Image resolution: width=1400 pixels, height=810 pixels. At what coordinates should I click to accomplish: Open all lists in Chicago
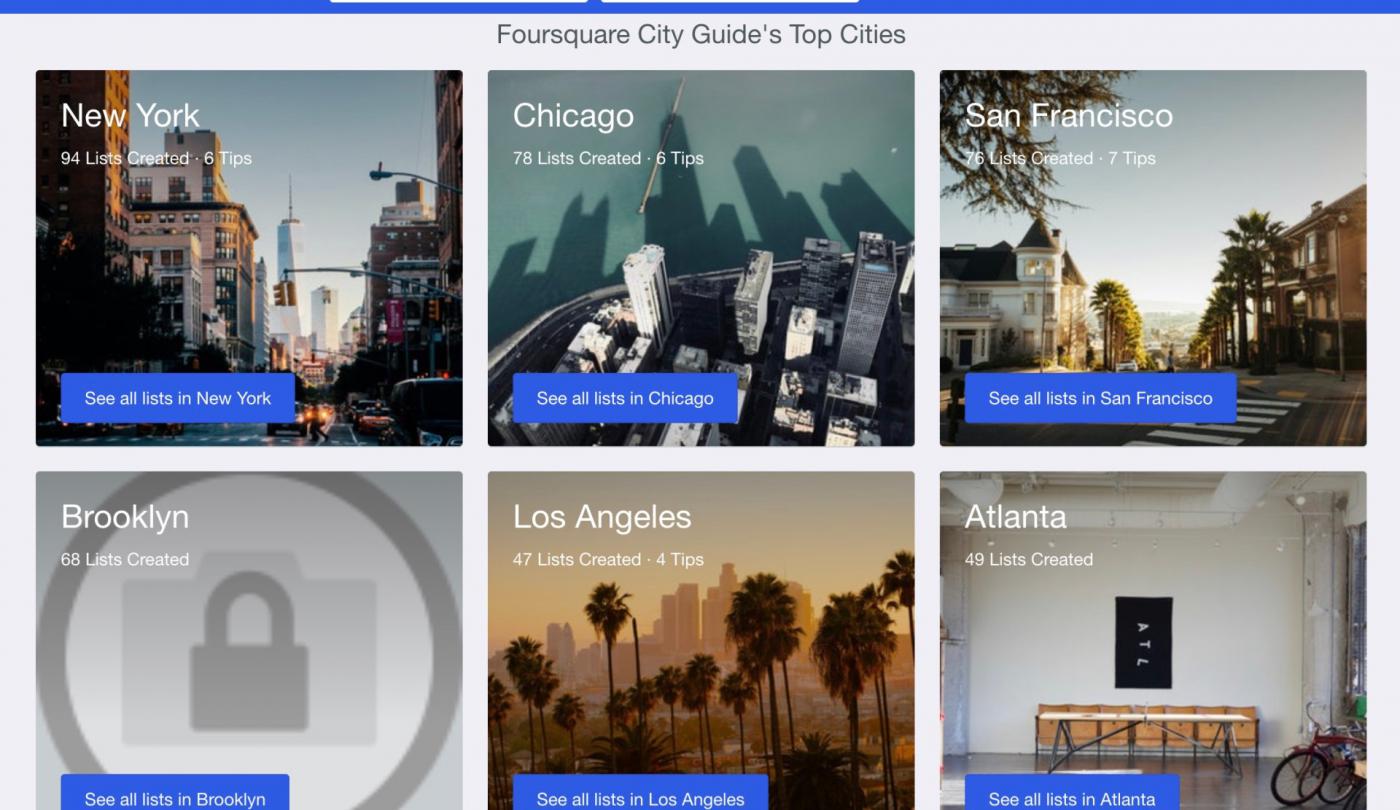click(625, 398)
